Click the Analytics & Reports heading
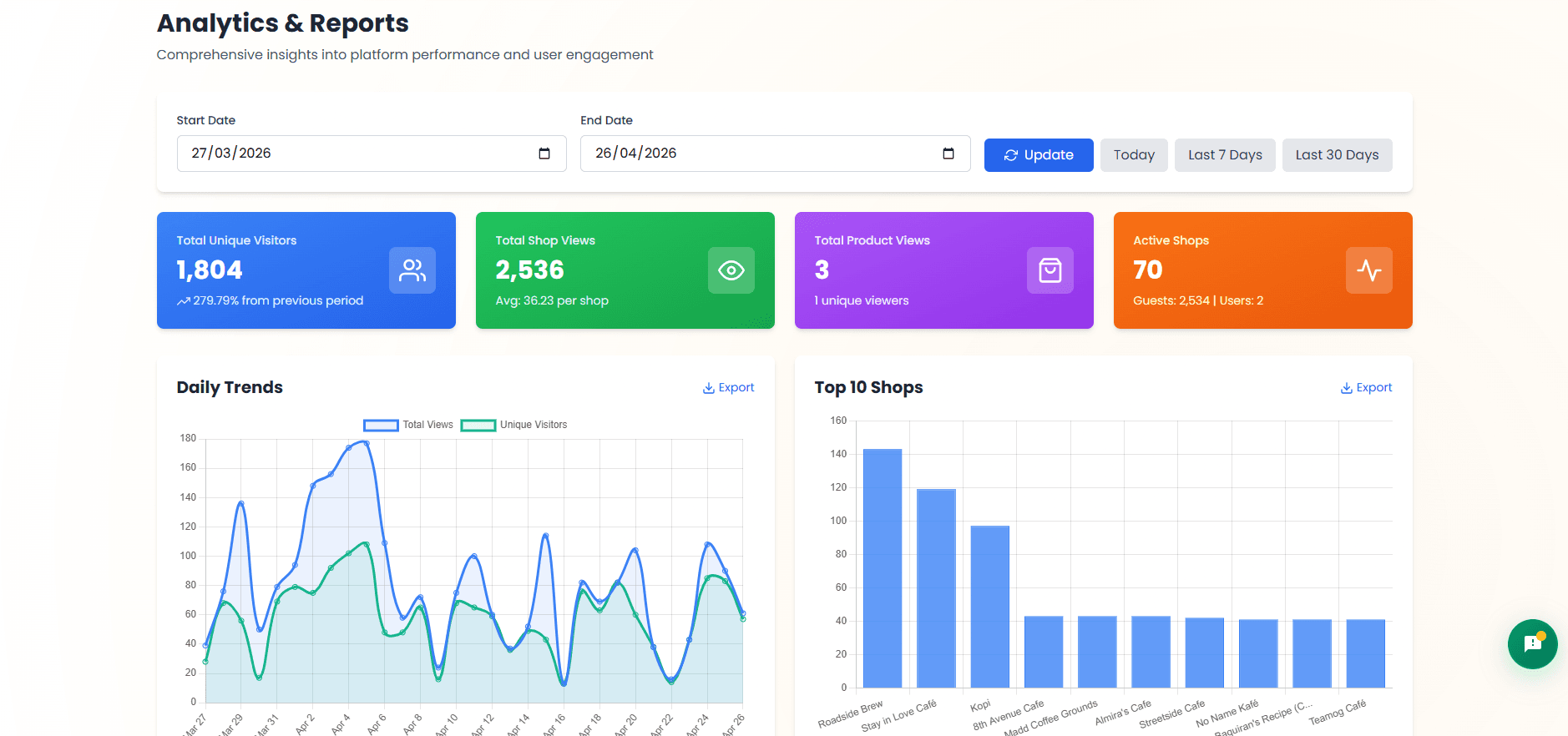 (283, 23)
